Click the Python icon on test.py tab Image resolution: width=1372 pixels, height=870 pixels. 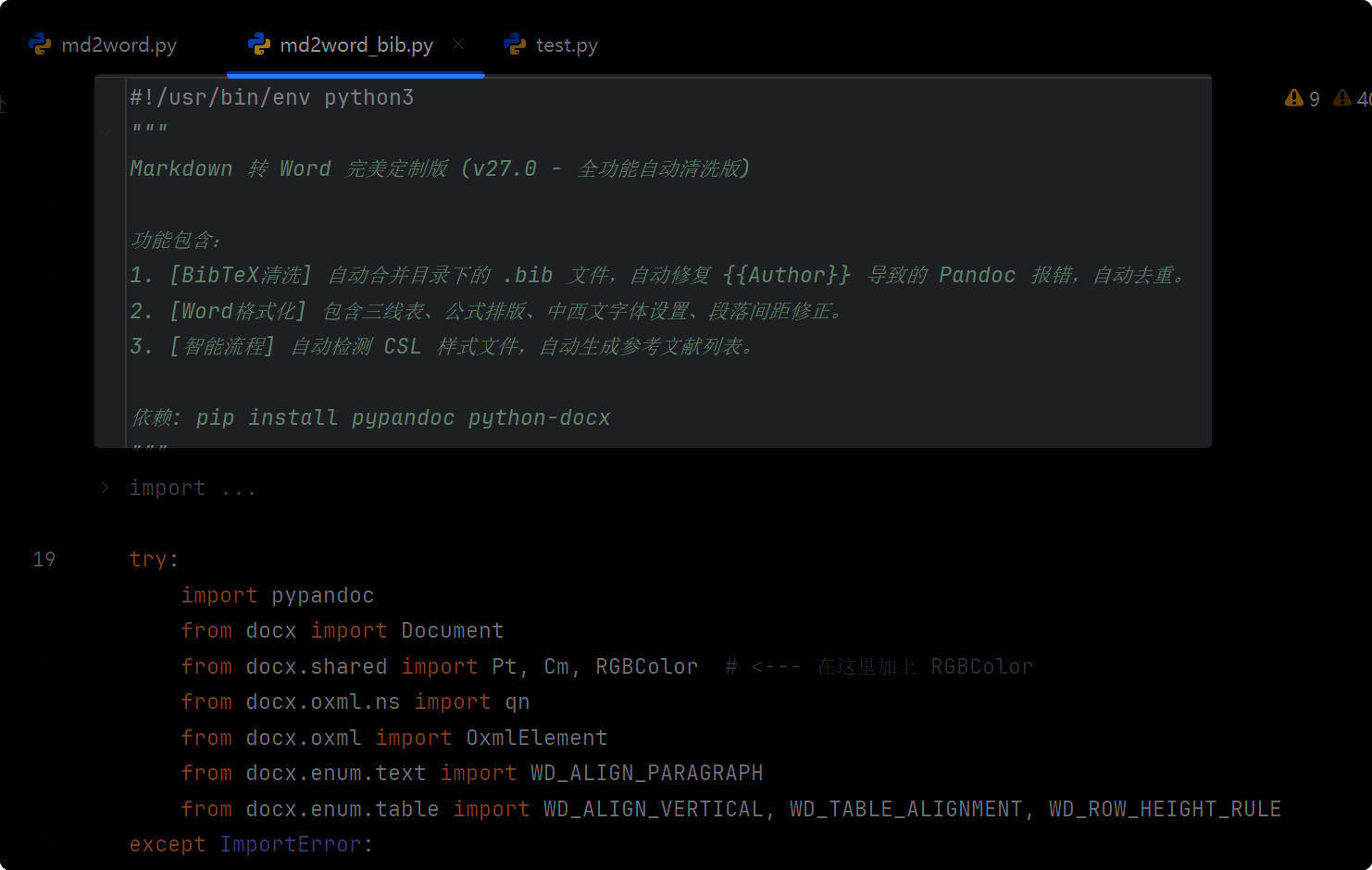pyautogui.click(x=515, y=44)
